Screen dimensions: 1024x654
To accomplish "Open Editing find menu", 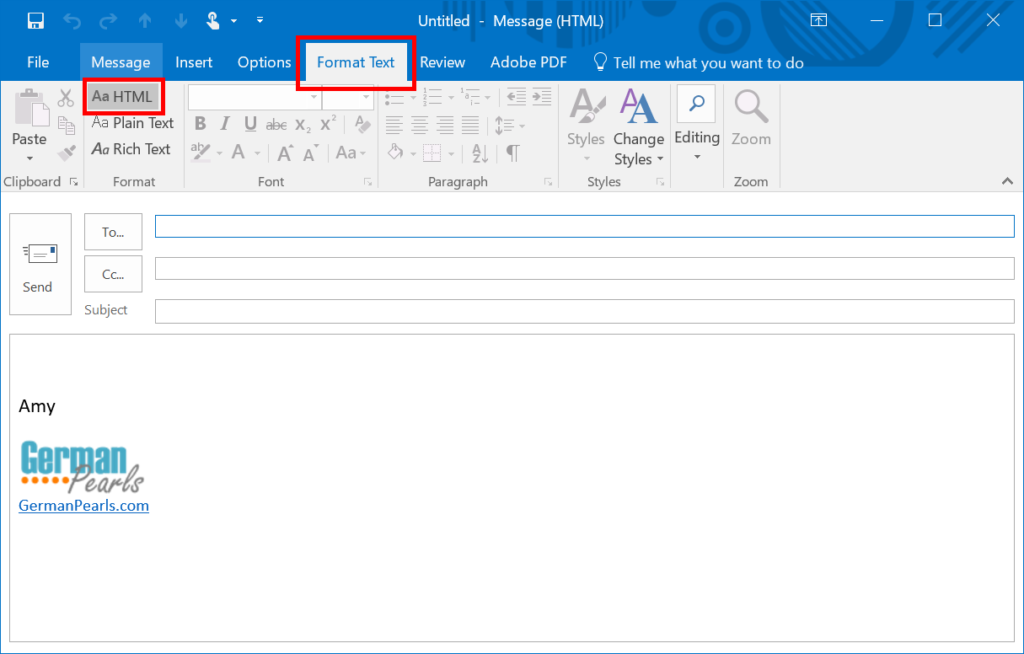I will point(697,123).
